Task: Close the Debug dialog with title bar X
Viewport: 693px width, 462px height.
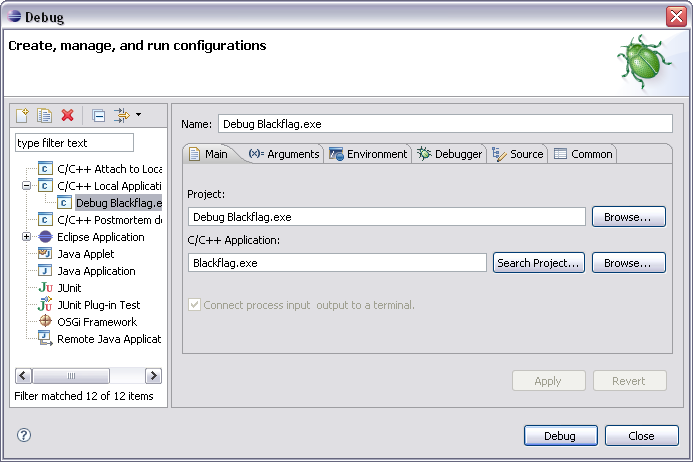Action: pos(676,17)
